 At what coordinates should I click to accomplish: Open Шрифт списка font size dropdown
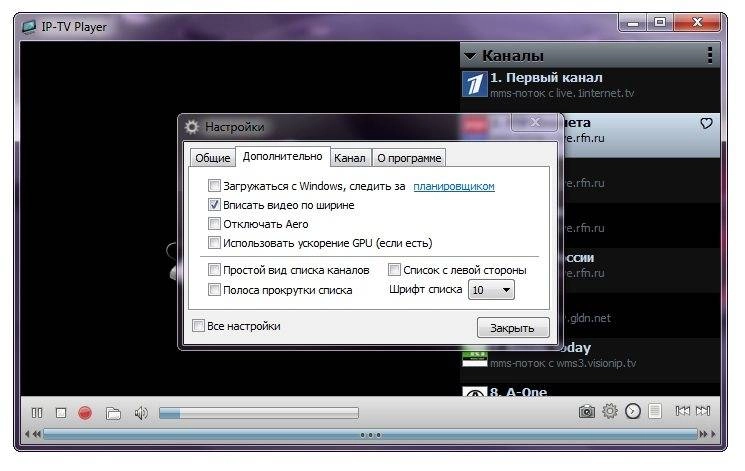[491, 290]
